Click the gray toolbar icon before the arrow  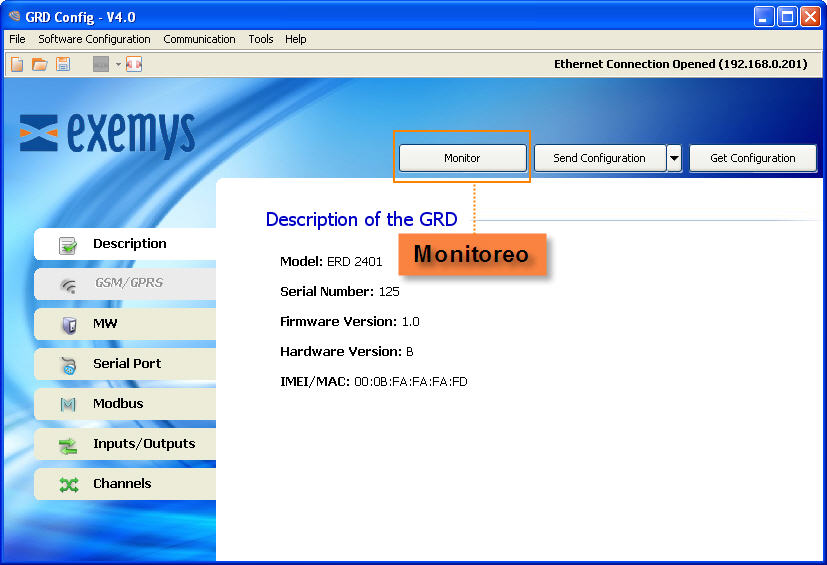point(101,64)
